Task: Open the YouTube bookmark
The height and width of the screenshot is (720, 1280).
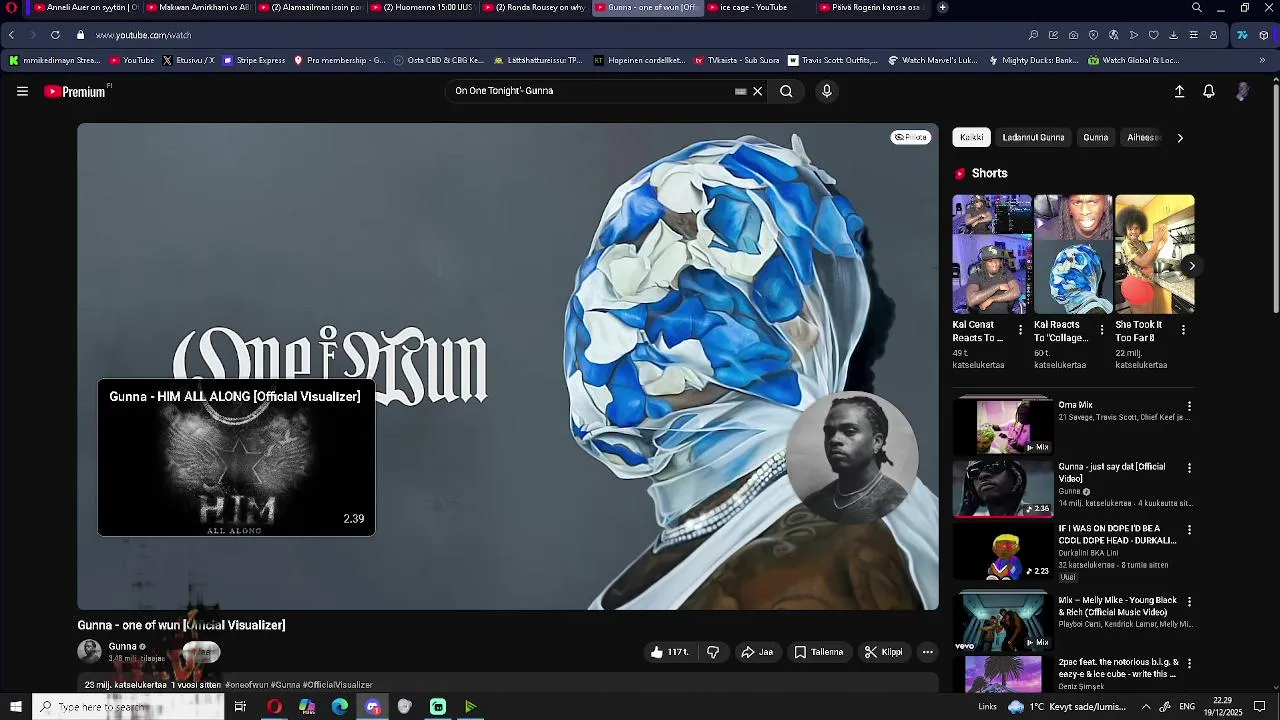Action: [x=132, y=60]
